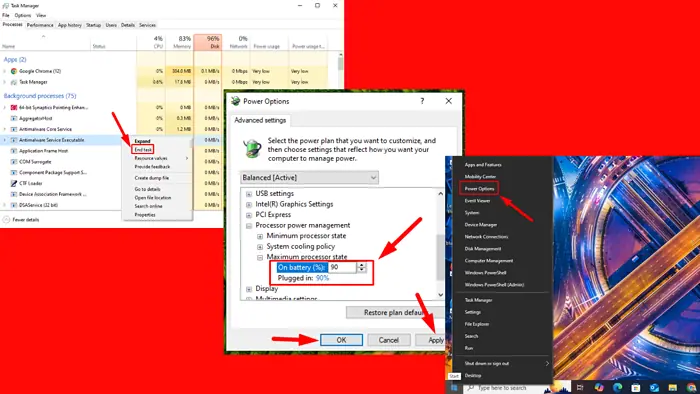Click the AggregatorHost process icon
Image resolution: width=700 pixels, height=394 pixels.
pyautogui.click(x=14, y=118)
